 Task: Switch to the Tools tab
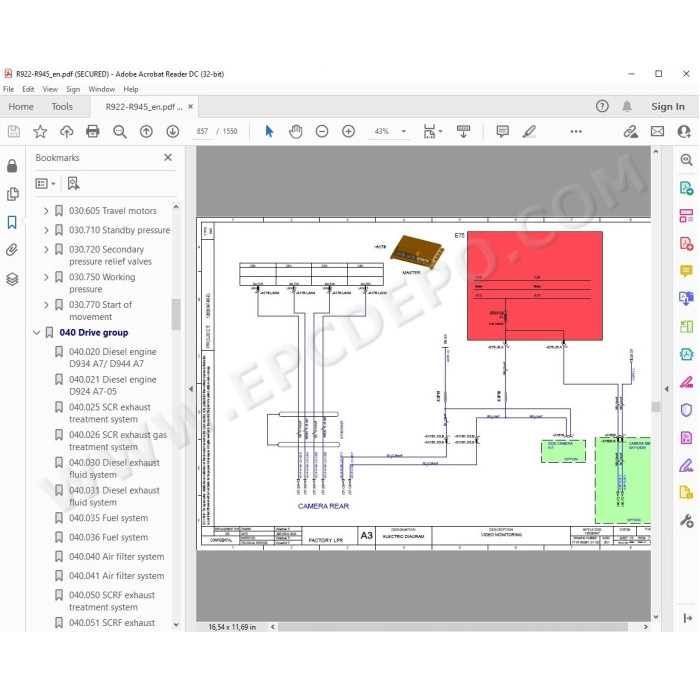click(x=62, y=107)
